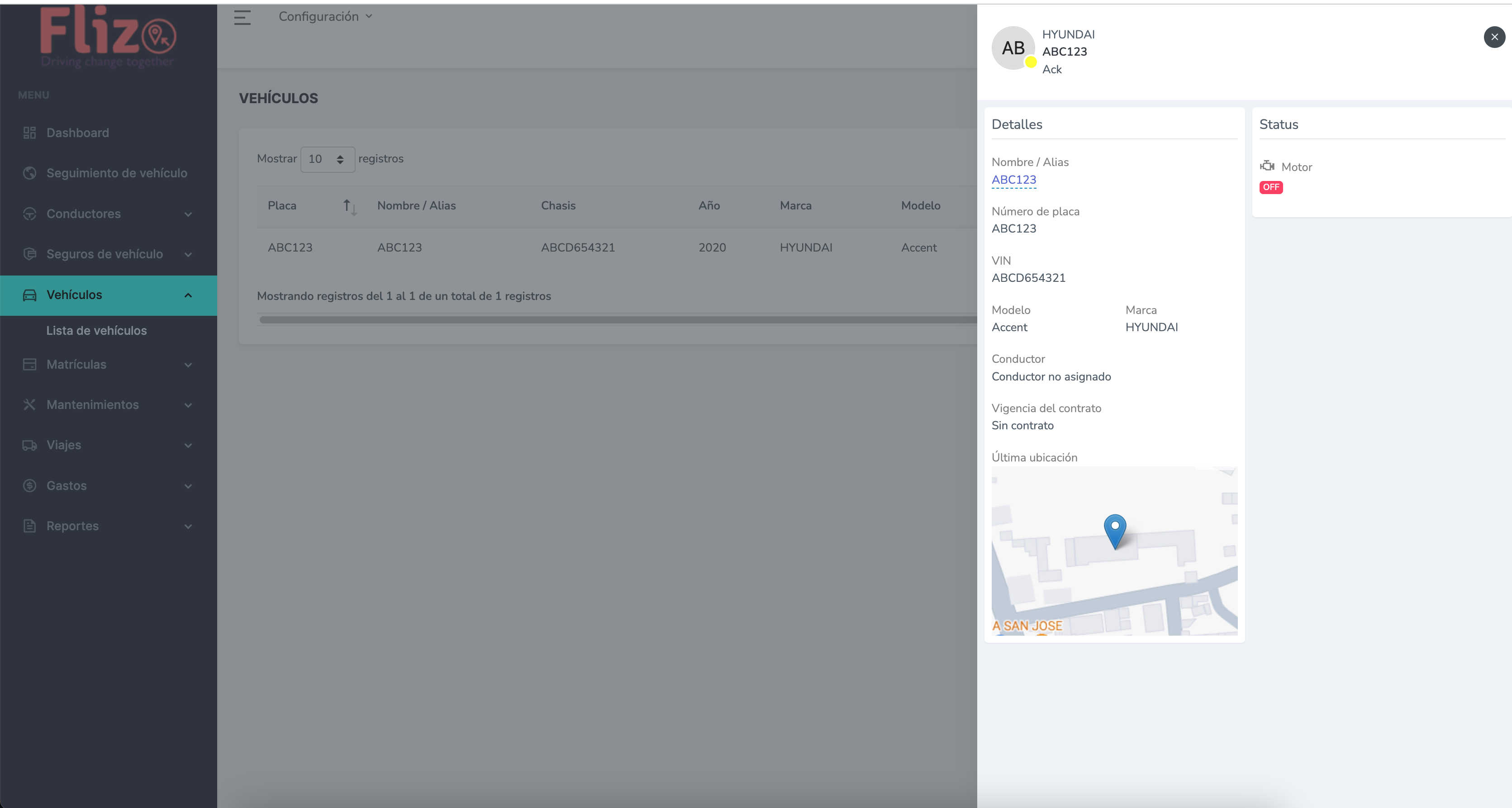Click the Accent cell in table row
The image size is (1512, 808).
[x=918, y=247]
